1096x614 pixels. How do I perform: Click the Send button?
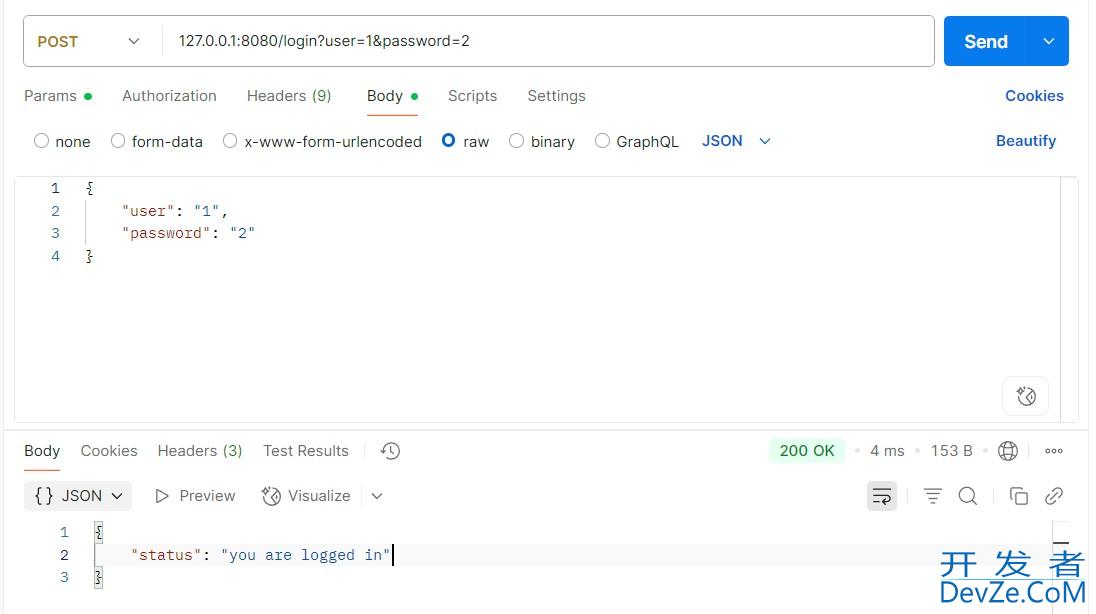point(985,41)
